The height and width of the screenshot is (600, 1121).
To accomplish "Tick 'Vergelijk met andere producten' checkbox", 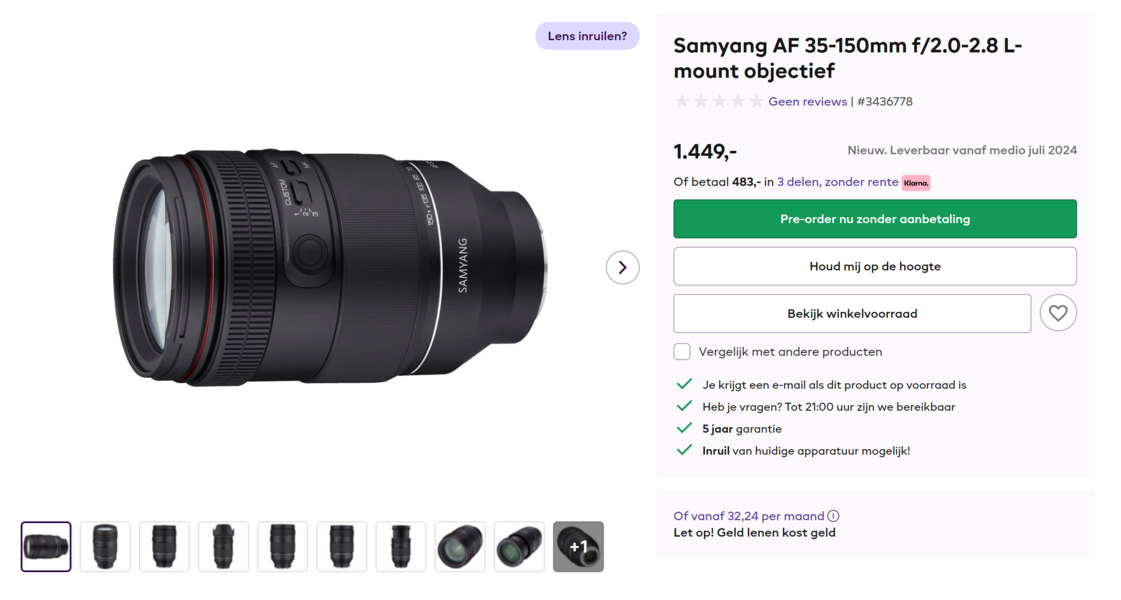I will coord(682,352).
